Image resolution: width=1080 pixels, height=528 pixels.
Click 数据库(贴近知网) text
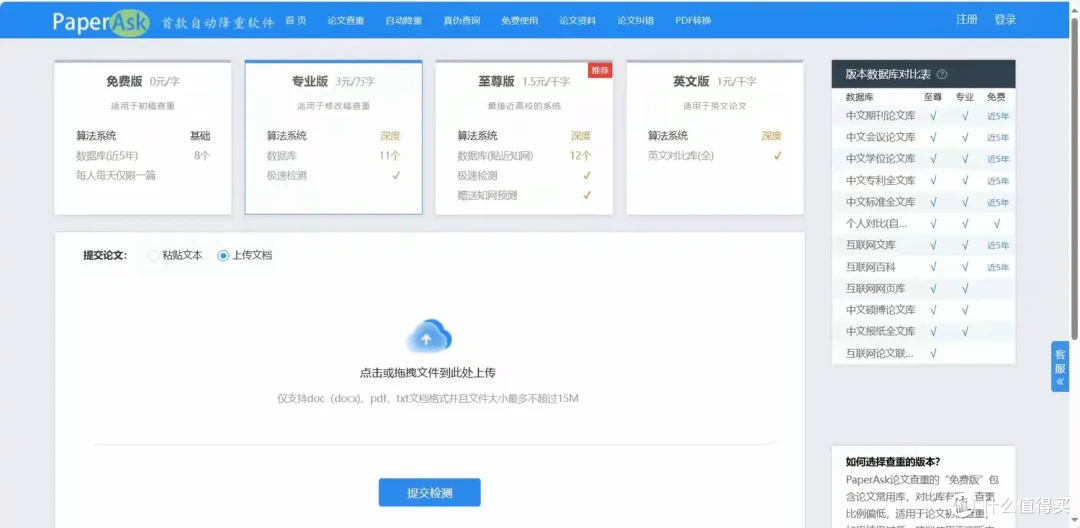[x=495, y=156]
